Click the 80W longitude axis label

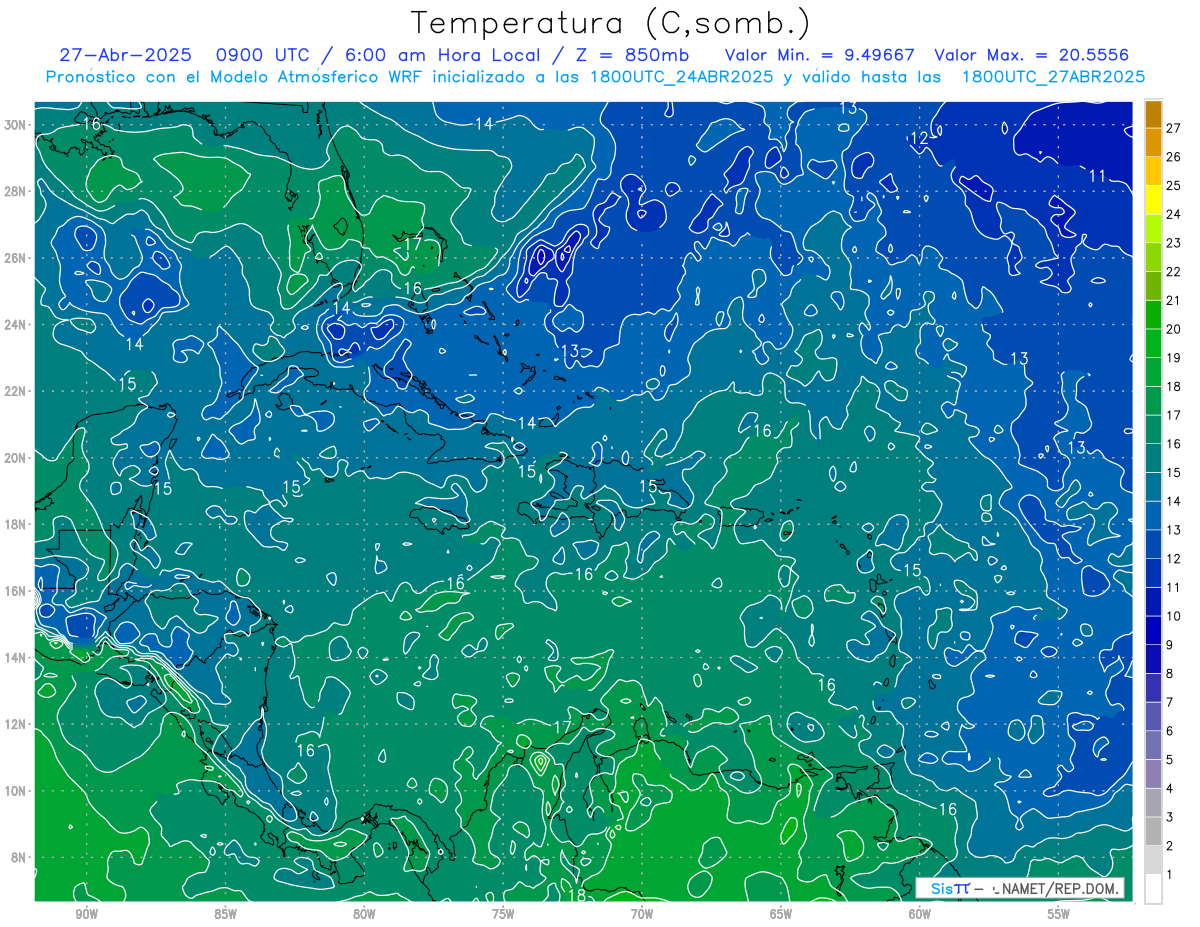click(364, 914)
